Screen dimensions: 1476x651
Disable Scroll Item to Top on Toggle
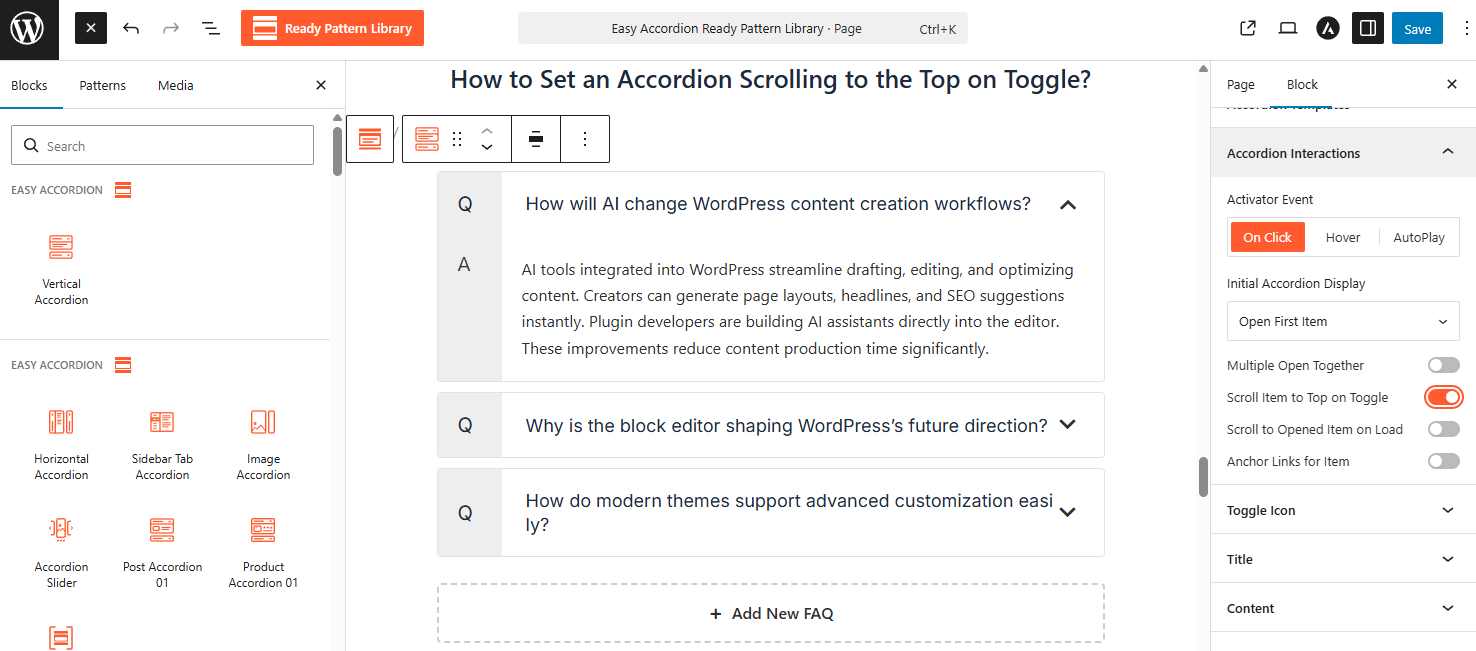coord(1443,397)
